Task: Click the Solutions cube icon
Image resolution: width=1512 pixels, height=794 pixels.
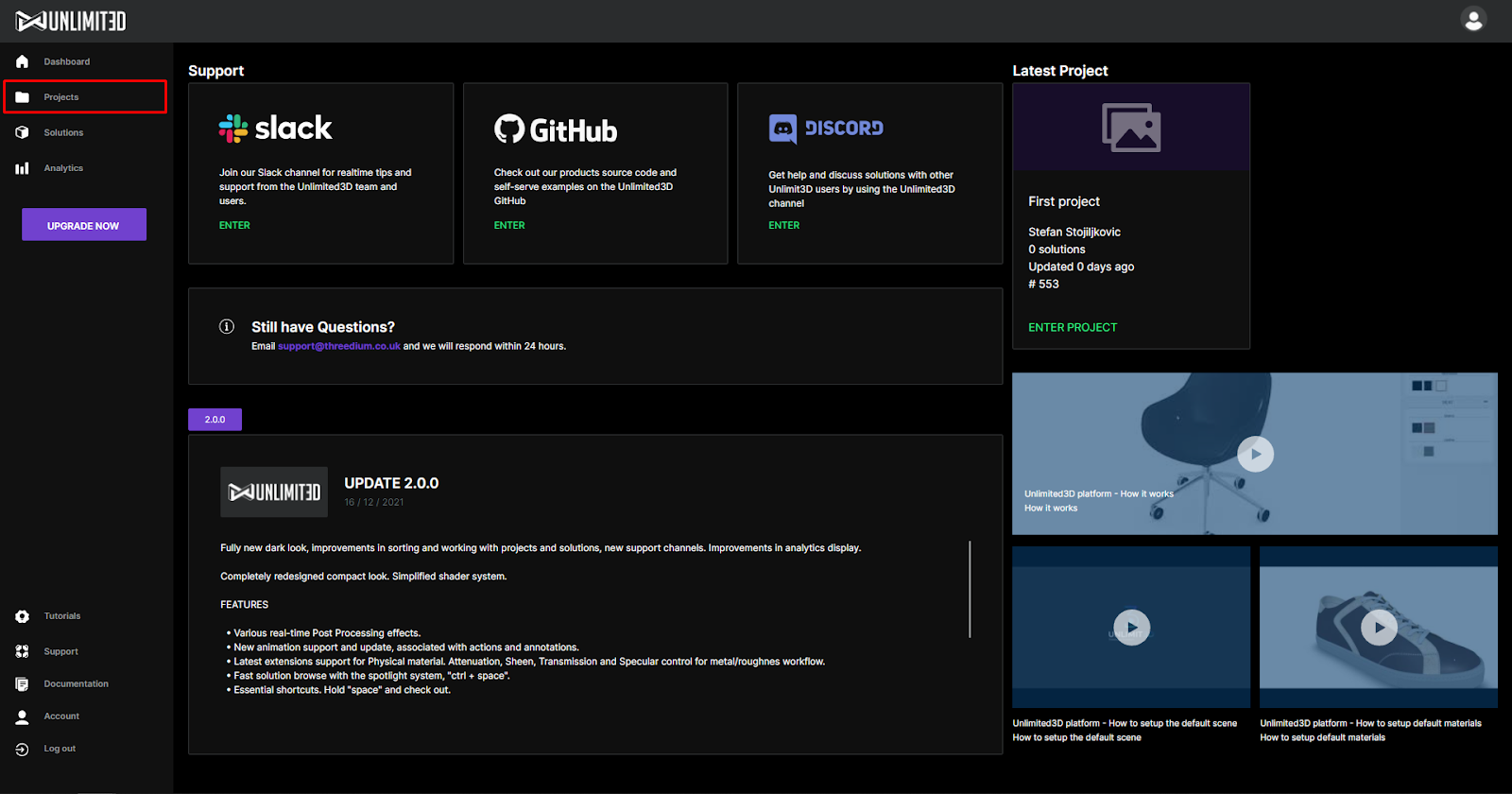Action: pyautogui.click(x=22, y=132)
